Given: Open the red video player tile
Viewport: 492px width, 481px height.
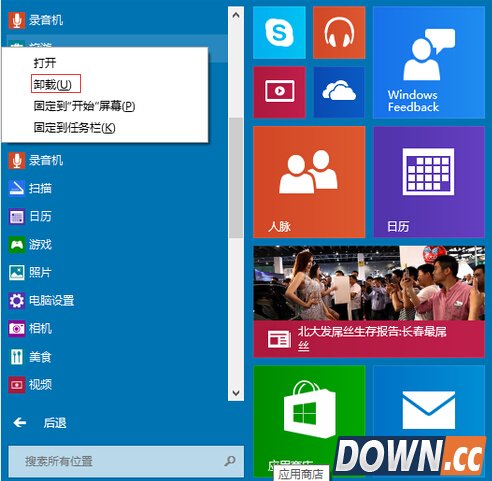Looking at the screenshot, I should [279, 92].
